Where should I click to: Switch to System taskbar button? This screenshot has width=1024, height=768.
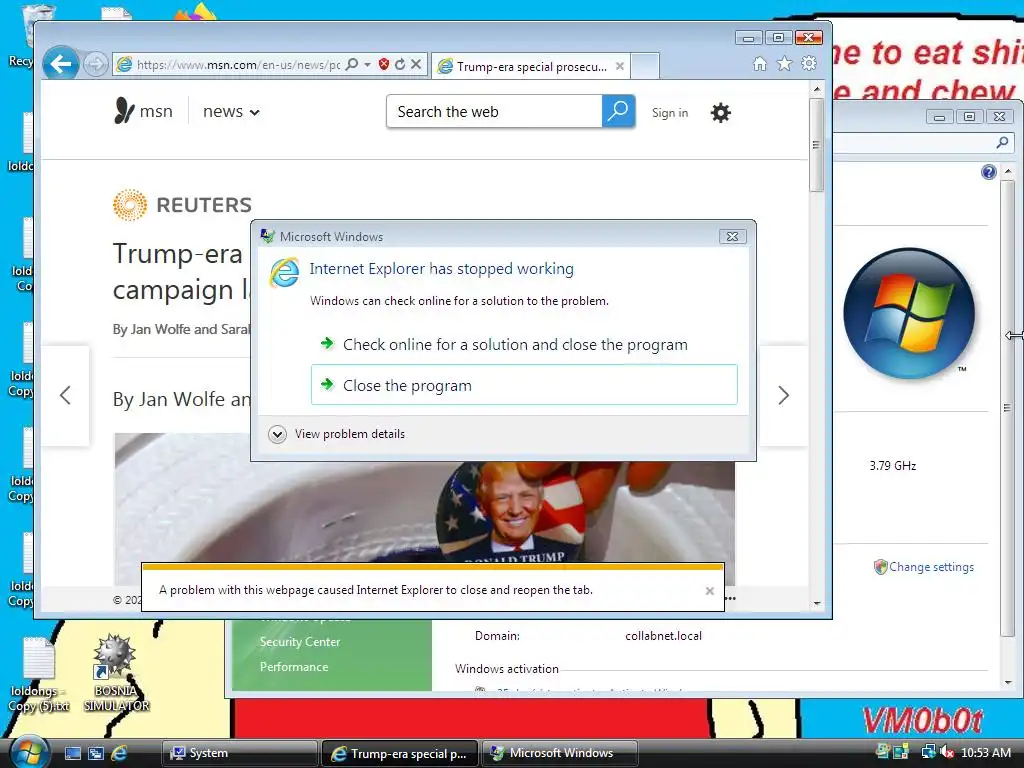pos(239,753)
